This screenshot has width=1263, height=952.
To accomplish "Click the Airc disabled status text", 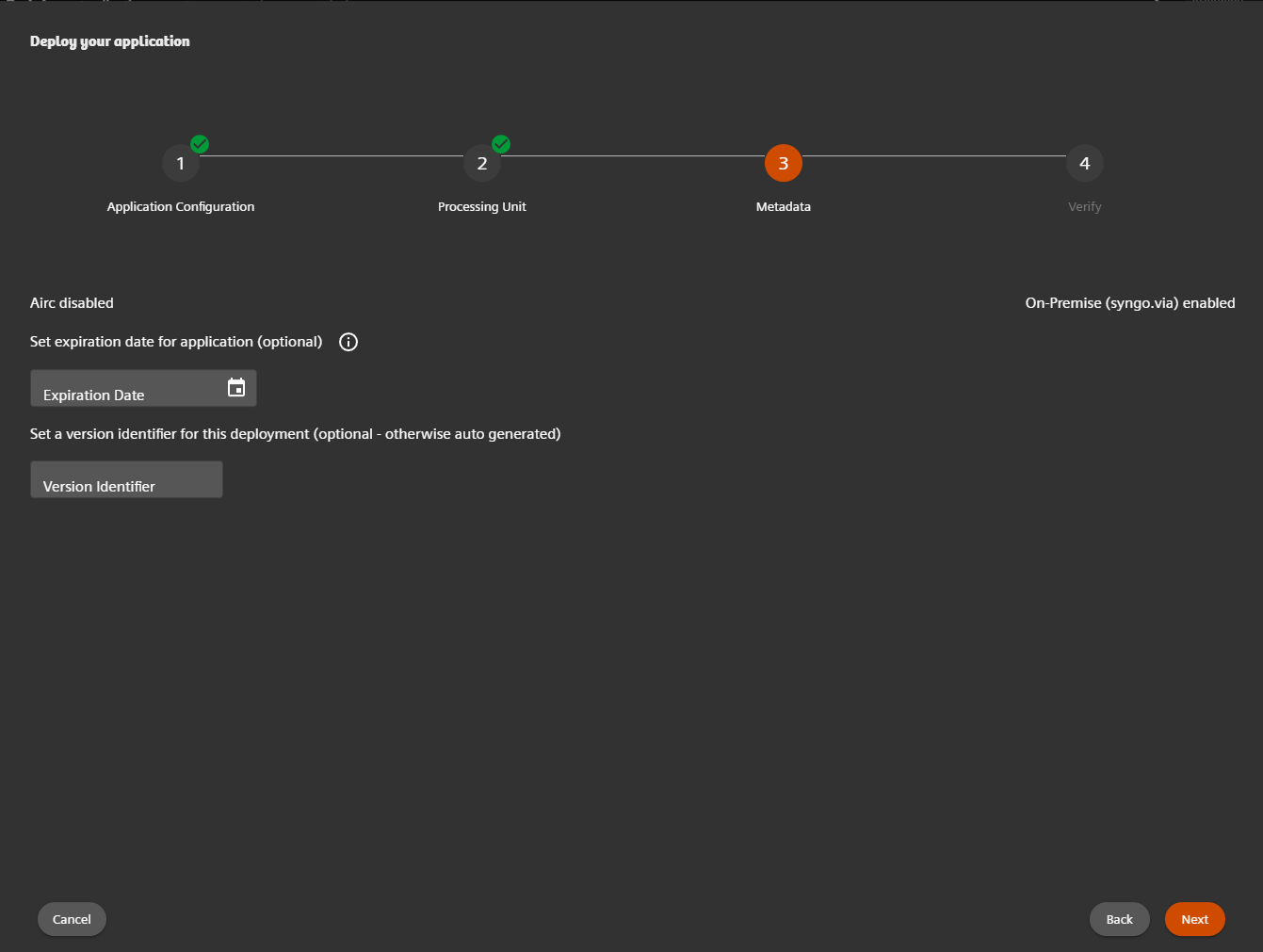I will point(71,302).
